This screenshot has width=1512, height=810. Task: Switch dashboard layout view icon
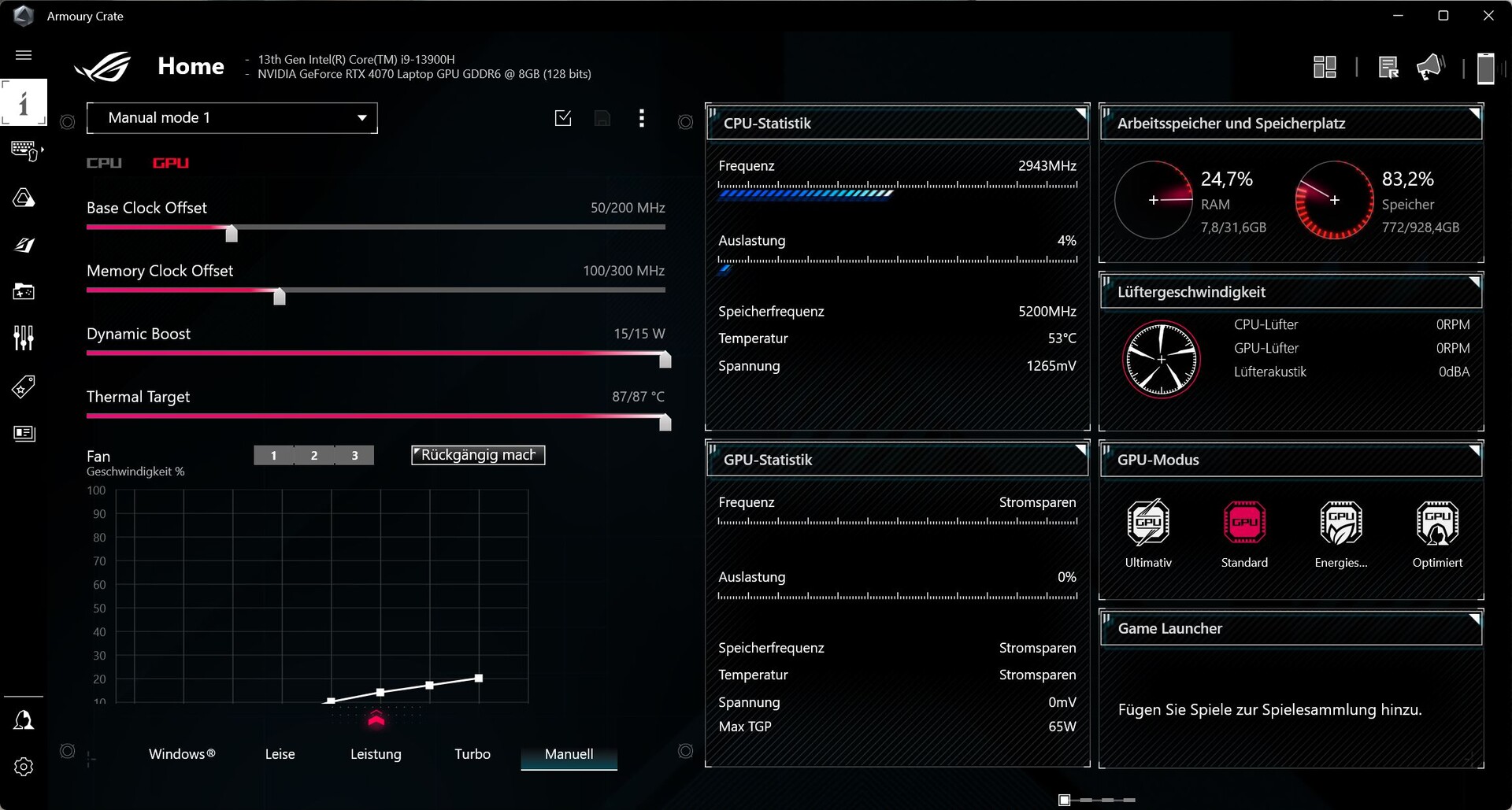(x=1325, y=67)
